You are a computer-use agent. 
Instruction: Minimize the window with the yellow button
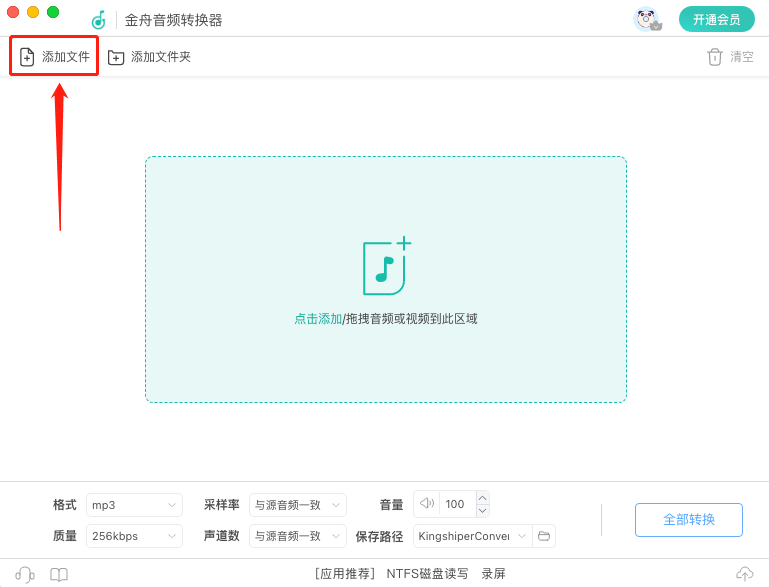tap(33, 12)
